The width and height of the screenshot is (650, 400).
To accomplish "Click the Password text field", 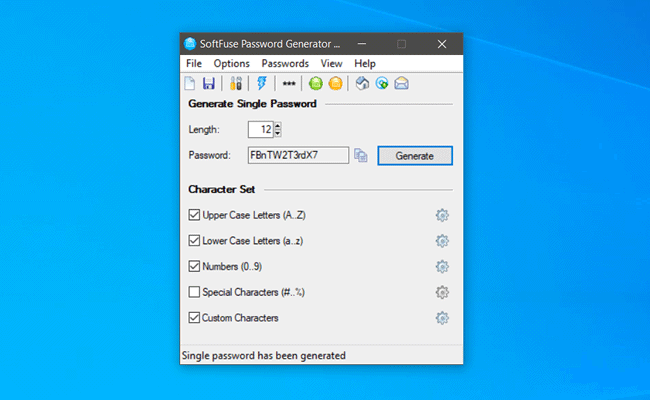I will (x=298, y=155).
